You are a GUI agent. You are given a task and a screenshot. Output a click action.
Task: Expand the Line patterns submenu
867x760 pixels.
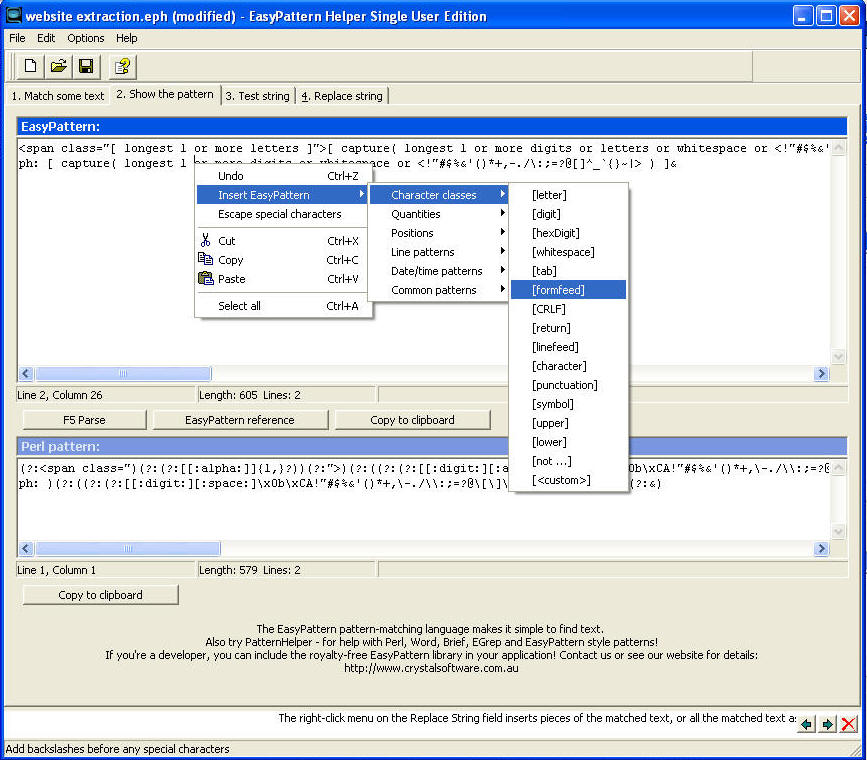tap(439, 252)
